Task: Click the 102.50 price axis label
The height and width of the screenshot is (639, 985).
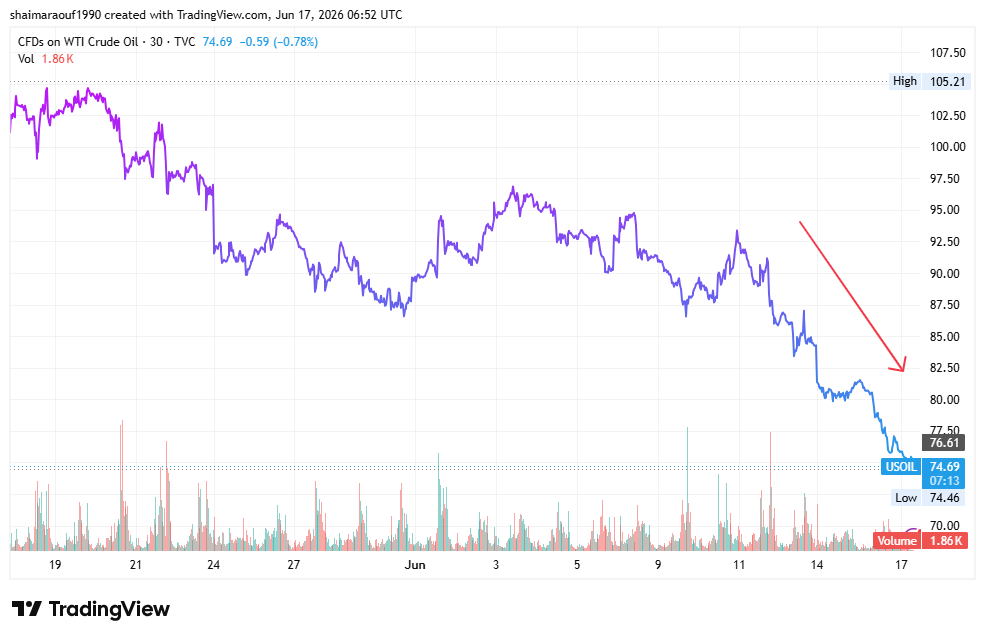Action: (947, 116)
